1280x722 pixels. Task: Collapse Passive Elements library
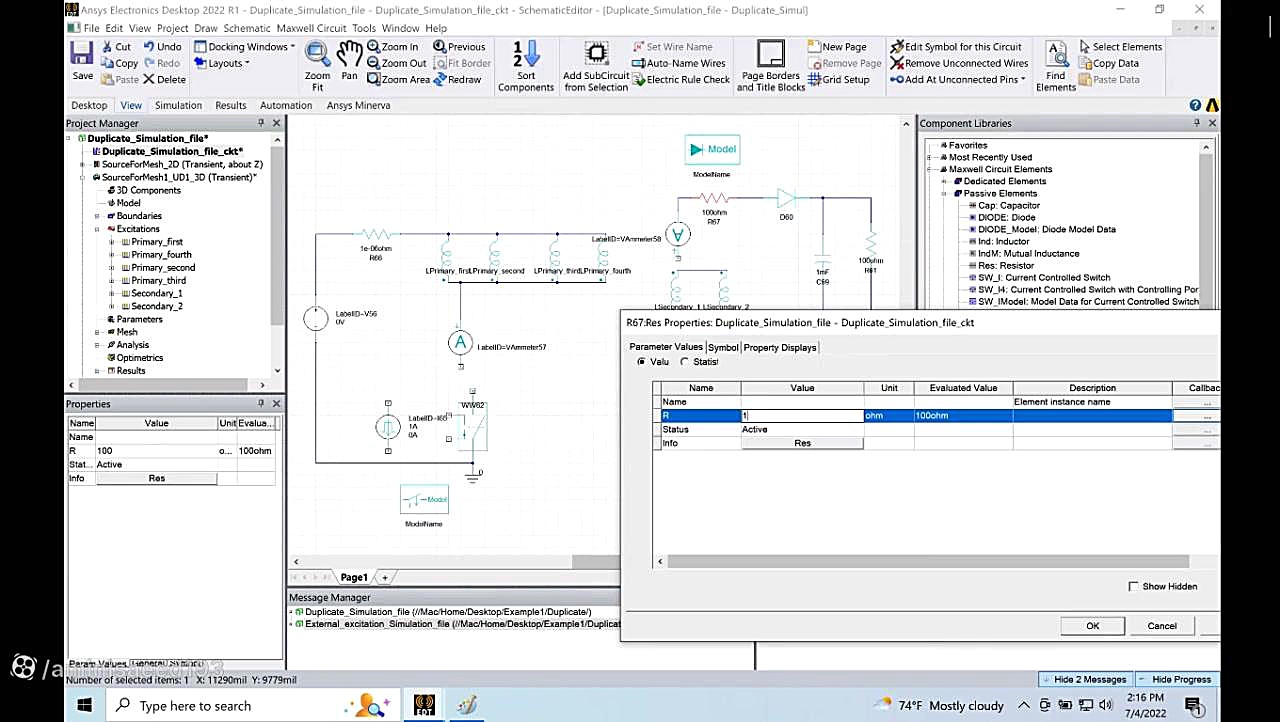pyautogui.click(x=944, y=193)
